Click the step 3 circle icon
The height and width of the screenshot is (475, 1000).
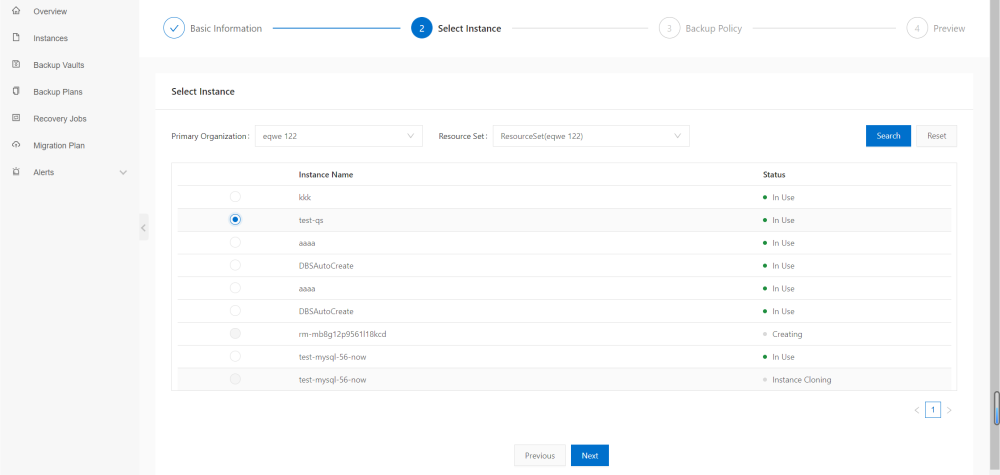click(x=669, y=28)
